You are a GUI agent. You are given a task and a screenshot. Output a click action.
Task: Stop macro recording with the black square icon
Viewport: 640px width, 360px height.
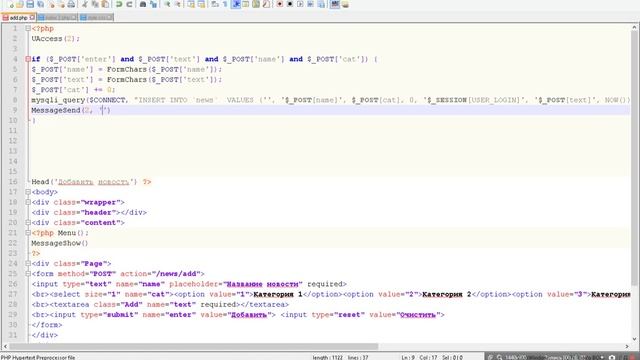(x=290, y=4)
